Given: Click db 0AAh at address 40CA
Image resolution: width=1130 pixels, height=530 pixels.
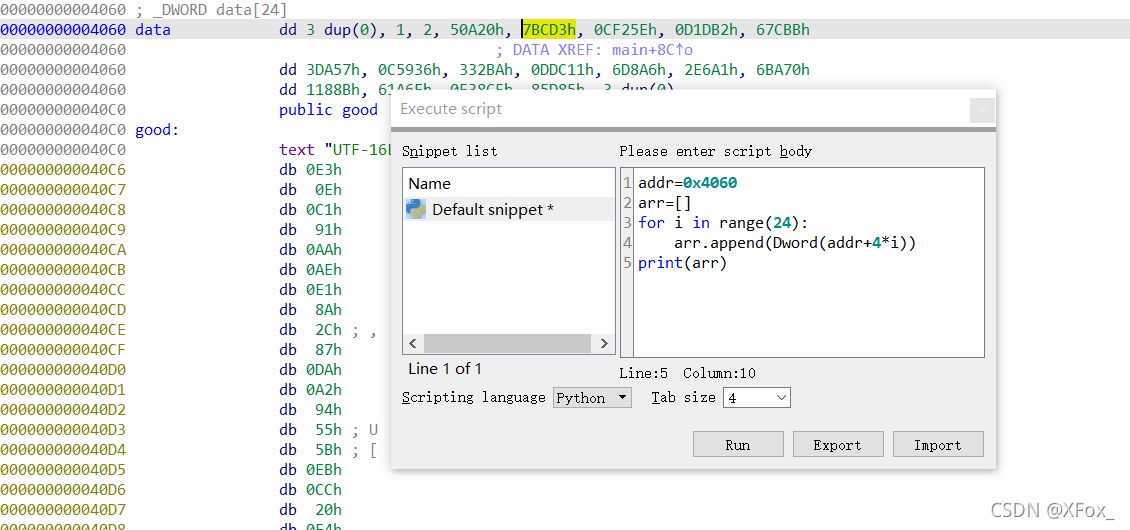Looking at the screenshot, I should (x=311, y=250).
